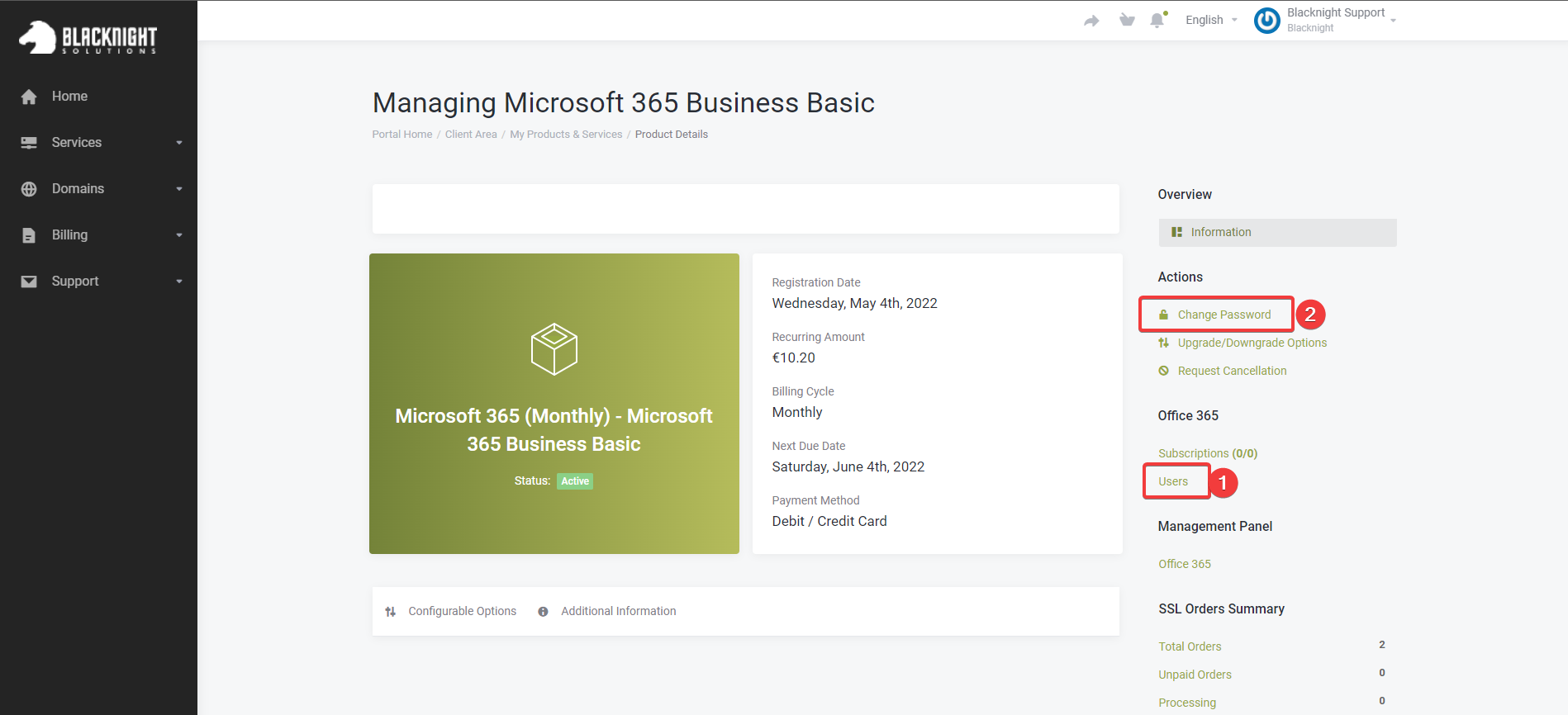This screenshot has width=1568, height=715.
Task: Expand the Domains menu arrow
Action: tap(179, 189)
